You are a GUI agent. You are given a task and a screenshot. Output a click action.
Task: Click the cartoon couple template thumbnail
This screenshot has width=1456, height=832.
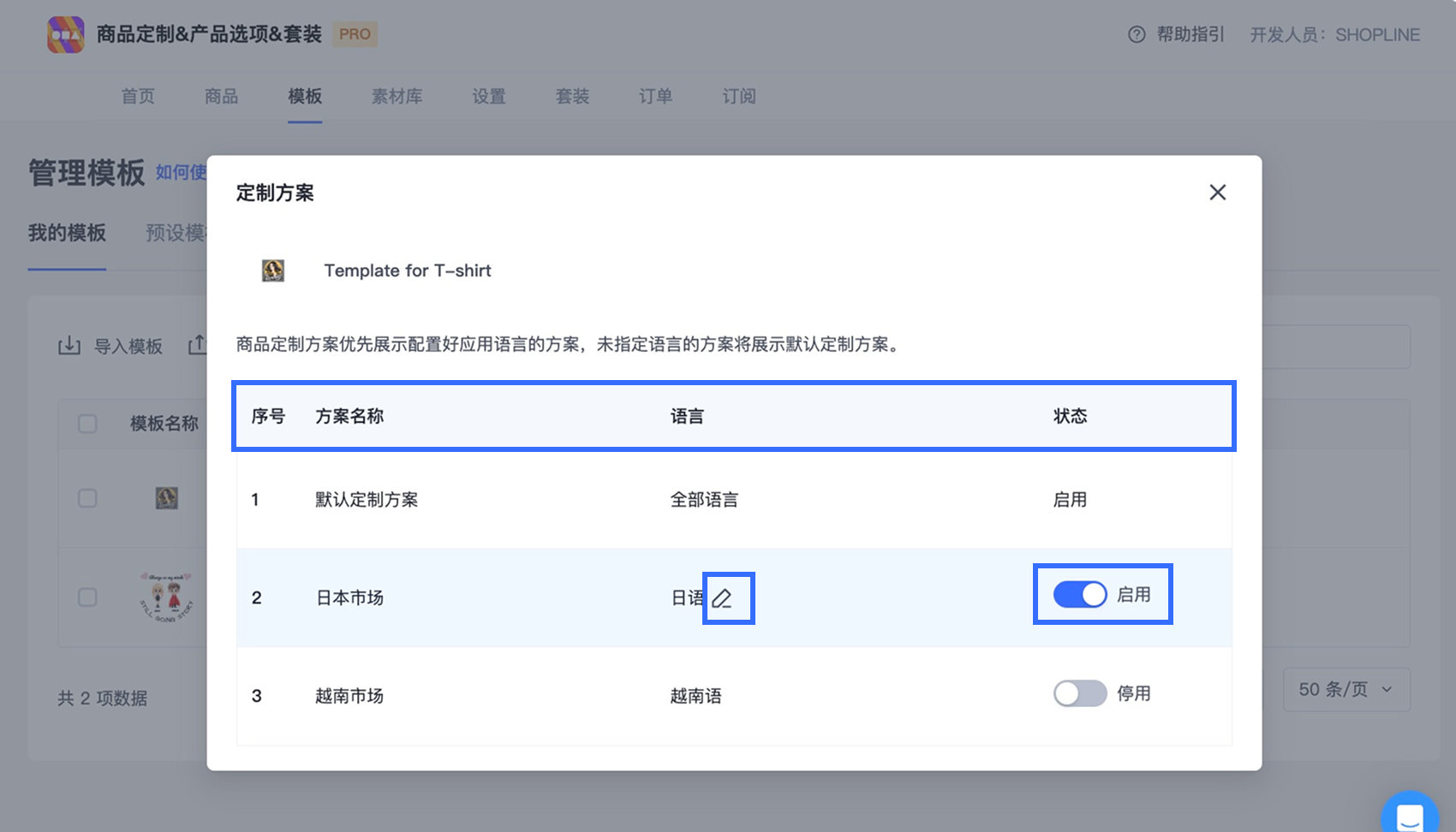point(167,597)
